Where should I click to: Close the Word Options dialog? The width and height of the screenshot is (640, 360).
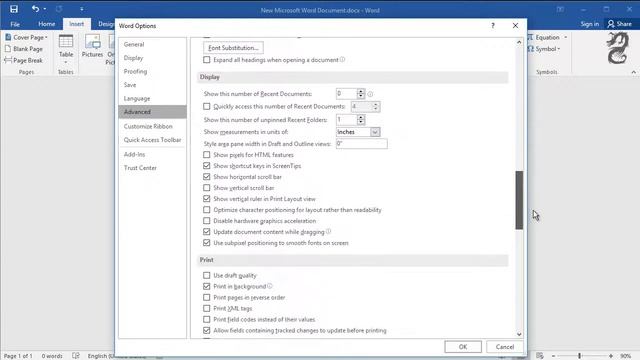516,26
